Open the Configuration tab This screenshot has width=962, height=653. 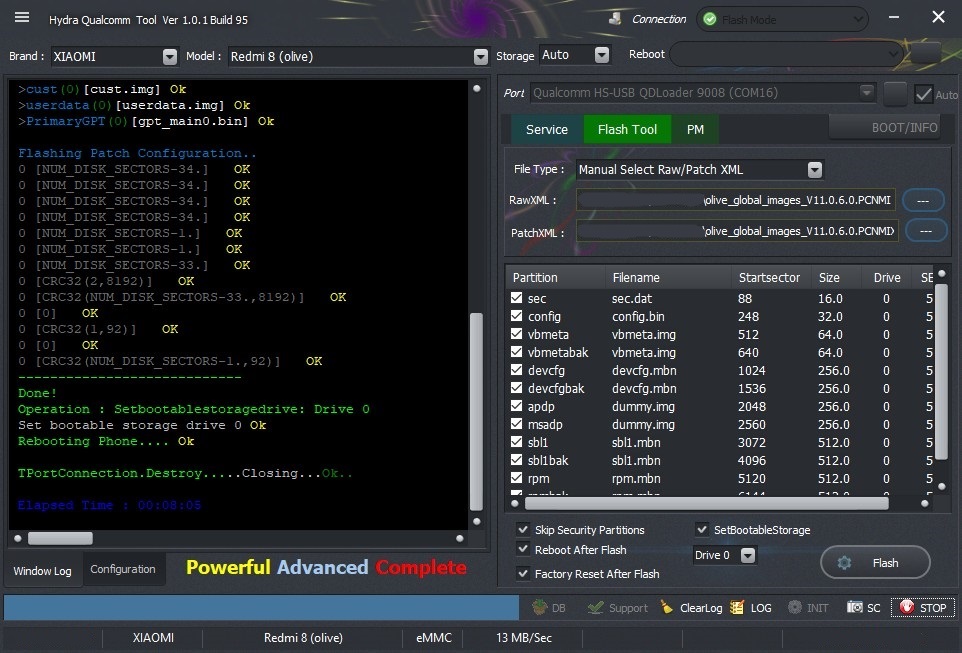(123, 569)
